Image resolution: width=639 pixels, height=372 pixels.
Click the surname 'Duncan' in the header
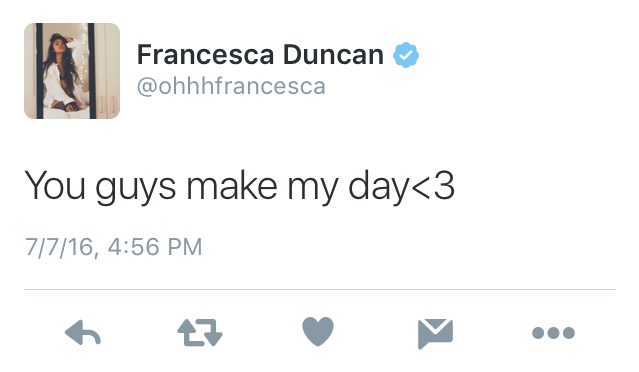point(333,55)
